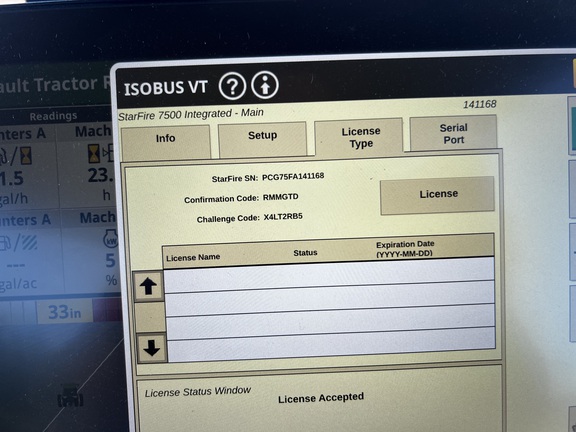Open the ISOBUS VT help question mark icon

click(232, 86)
